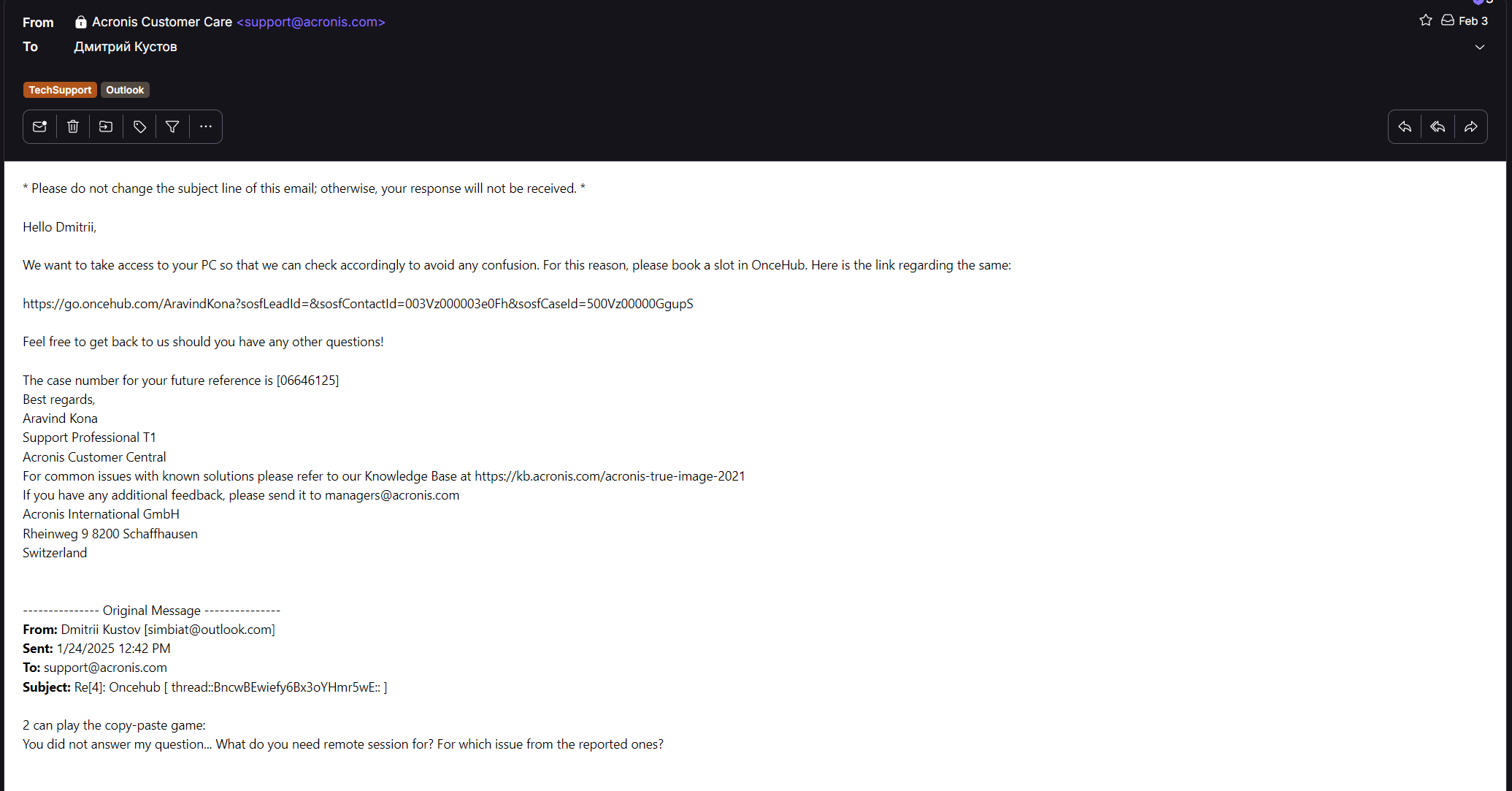This screenshot has height=791, width=1512.
Task: Open more actions ellipsis menu
Action: [206, 127]
